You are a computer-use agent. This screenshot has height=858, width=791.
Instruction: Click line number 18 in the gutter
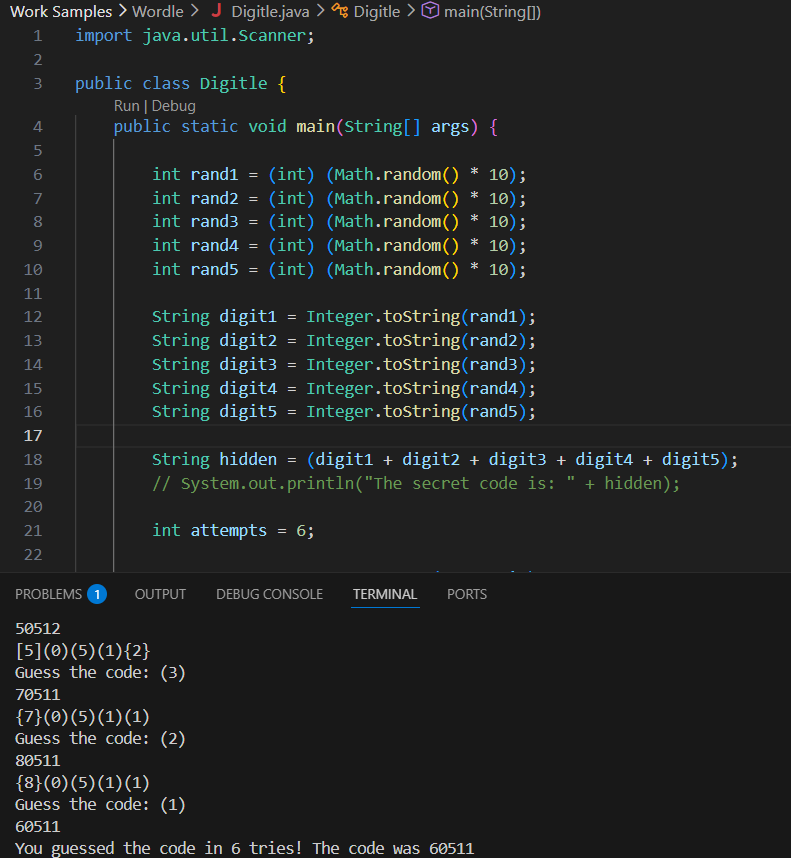(x=32, y=459)
